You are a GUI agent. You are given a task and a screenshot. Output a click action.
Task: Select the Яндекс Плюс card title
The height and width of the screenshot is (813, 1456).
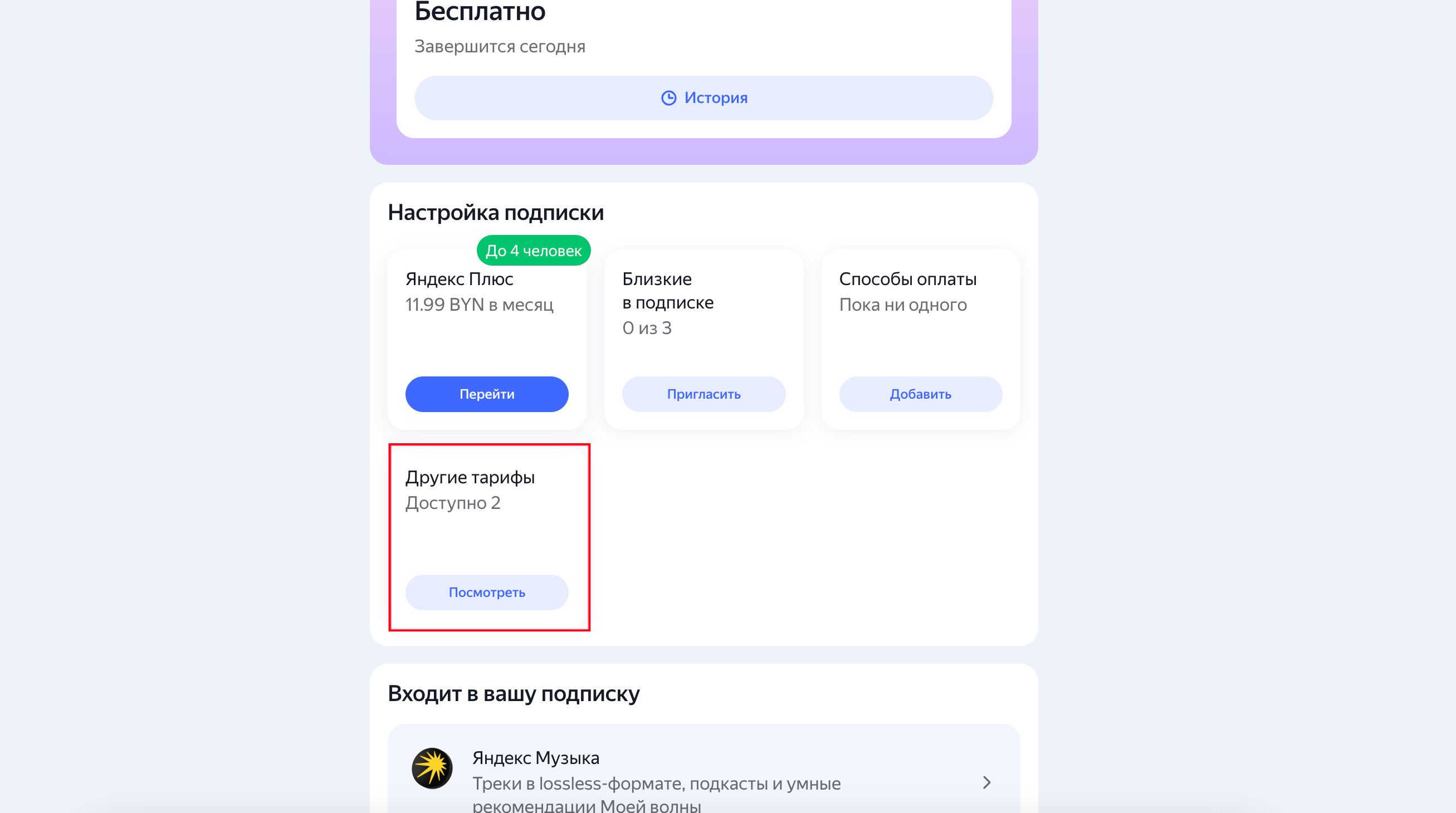point(459,279)
